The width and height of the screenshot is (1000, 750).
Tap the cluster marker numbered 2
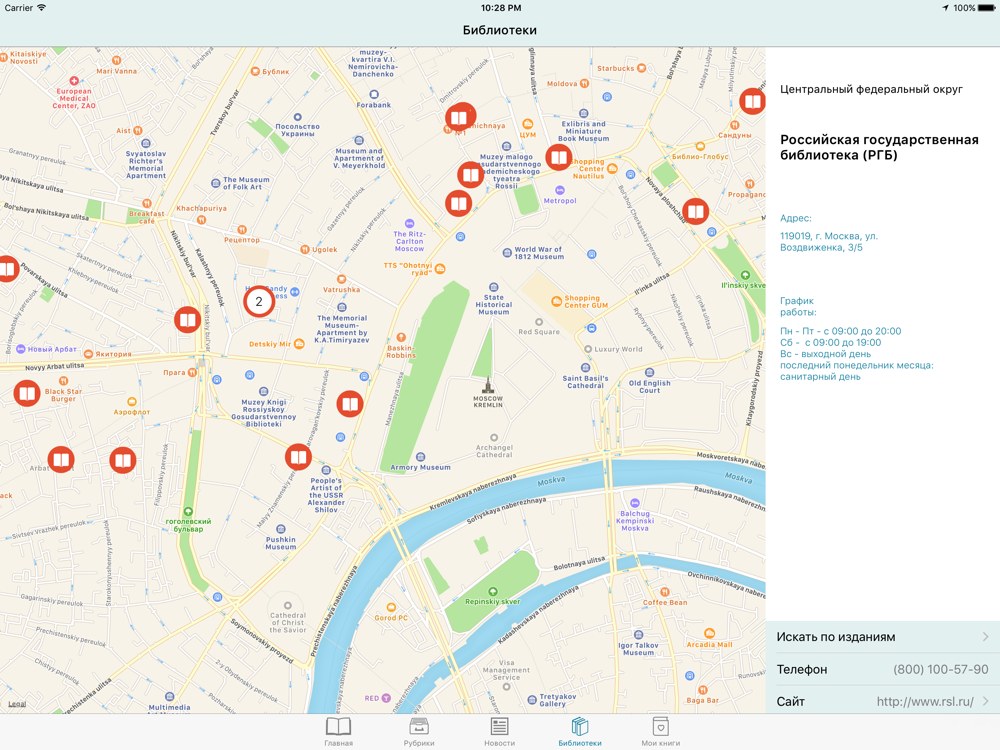[x=259, y=301]
